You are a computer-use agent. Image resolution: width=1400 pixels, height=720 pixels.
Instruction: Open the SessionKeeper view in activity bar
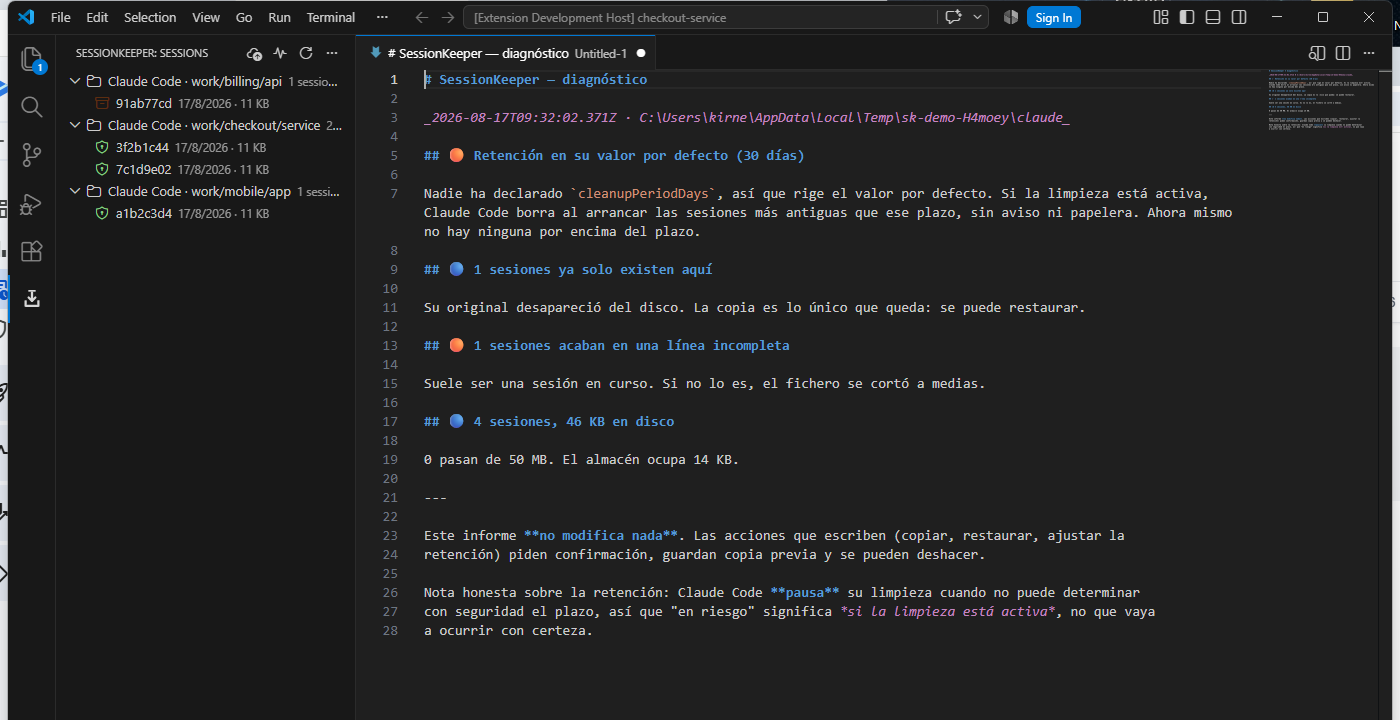point(32,298)
